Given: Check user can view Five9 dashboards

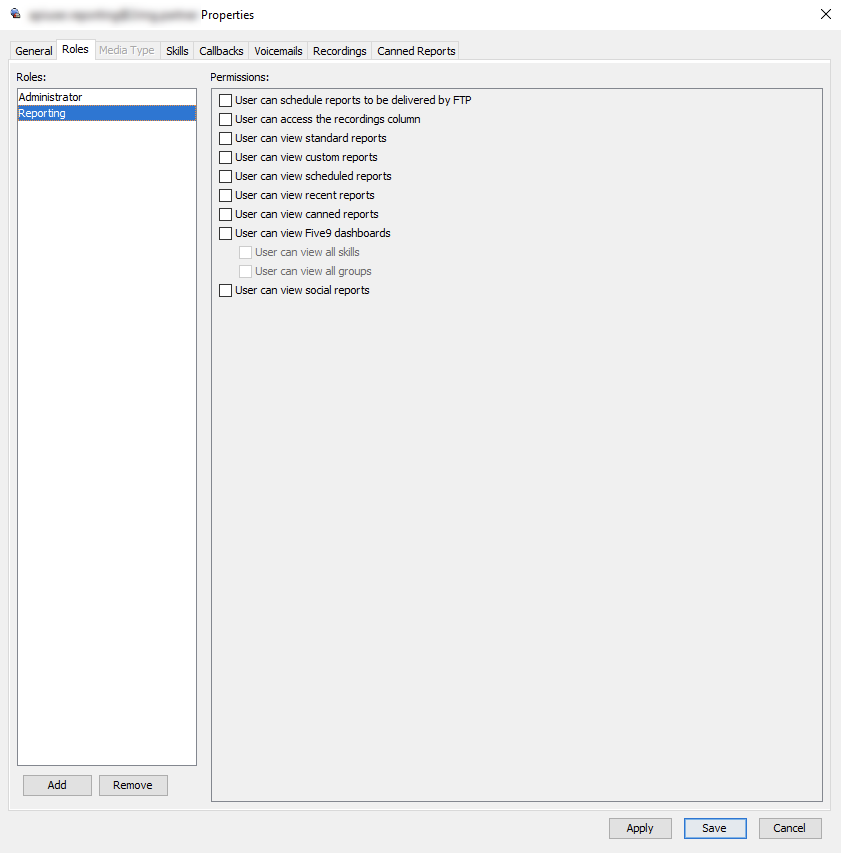Looking at the screenshot, I should (x=225, y=233).
